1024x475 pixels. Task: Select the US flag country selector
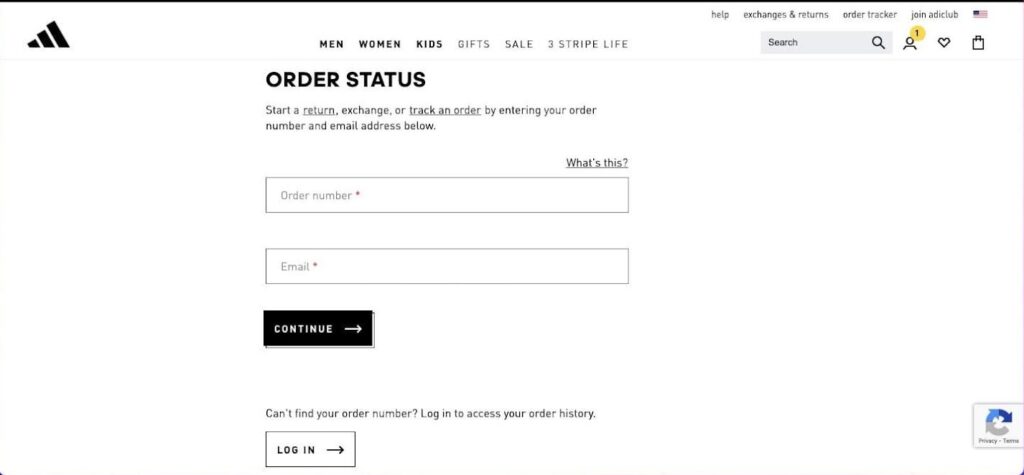(x=980, y=14)
